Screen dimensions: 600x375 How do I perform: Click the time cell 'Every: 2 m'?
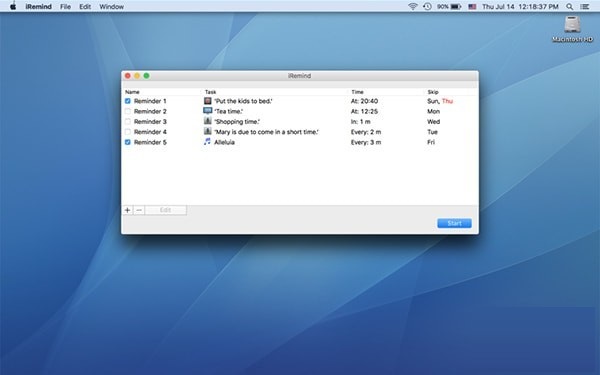[366, 132]
